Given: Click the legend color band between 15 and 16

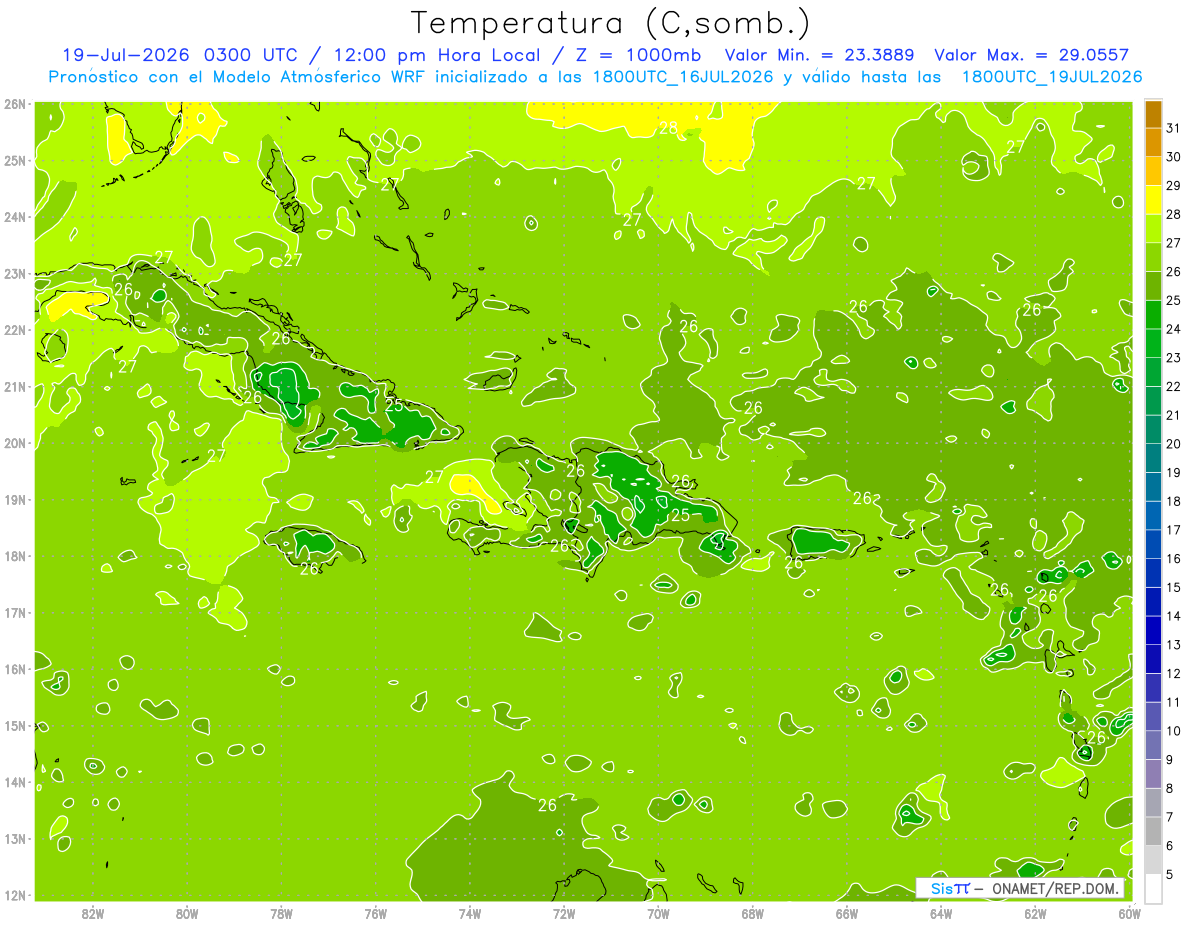Looking at the screenshot, I should pos(1153,573).
